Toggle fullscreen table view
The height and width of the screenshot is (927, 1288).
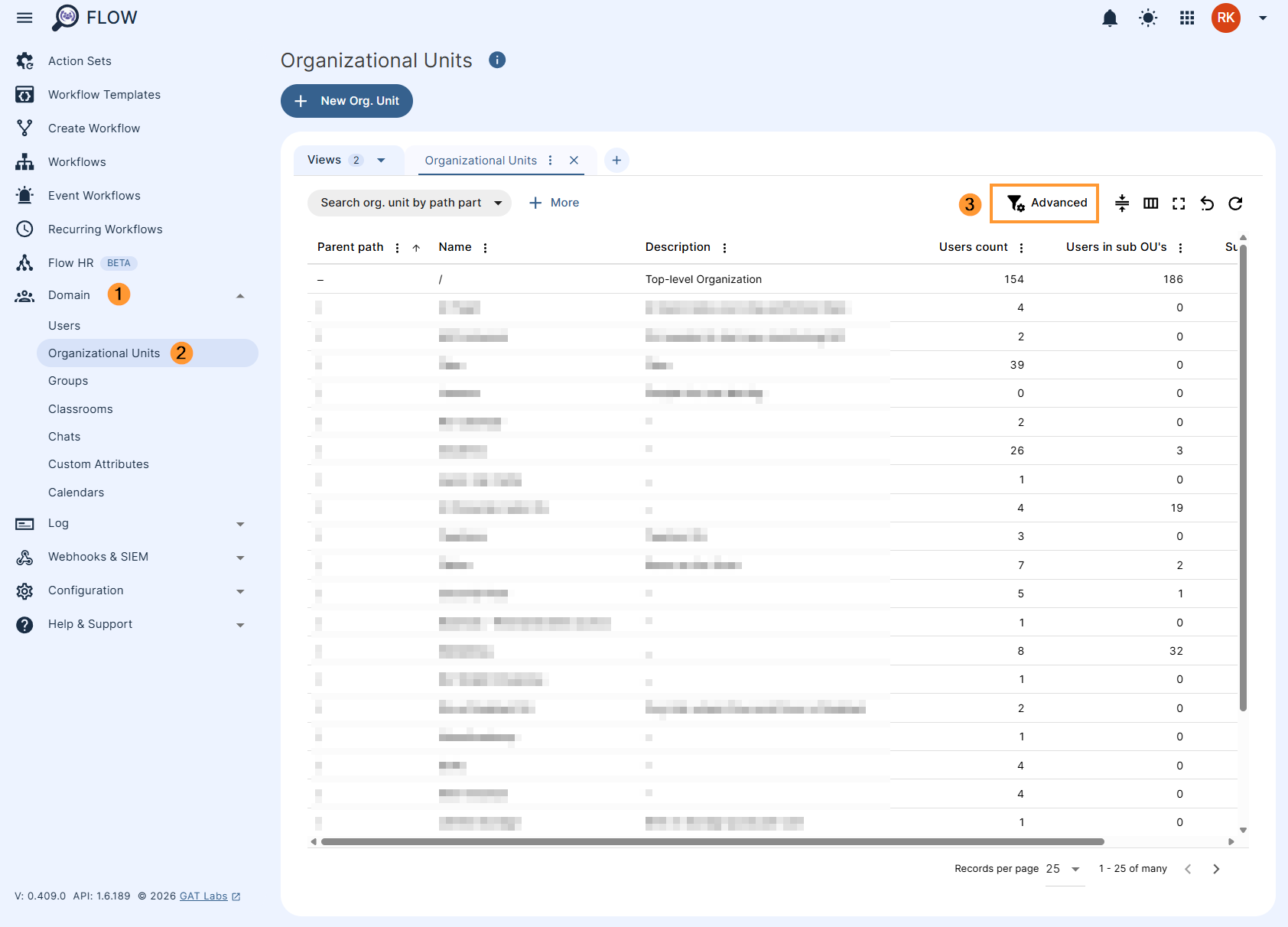1179,203
